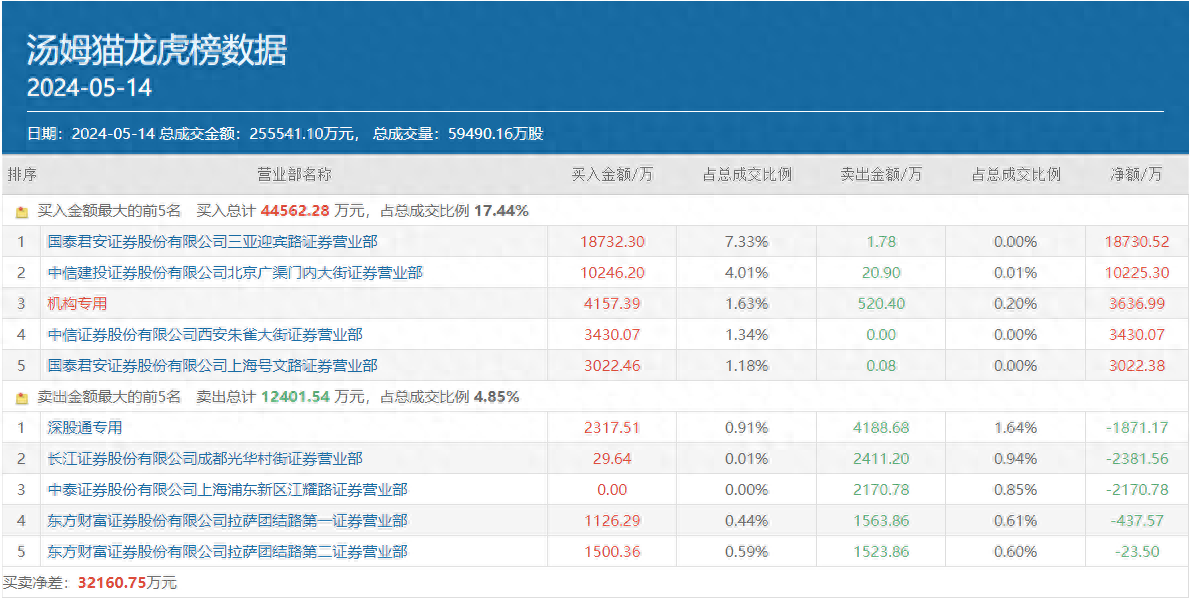Click percentage 7.33% in first row
Viewport: 1190px width, 600px height.
point(747,242)
